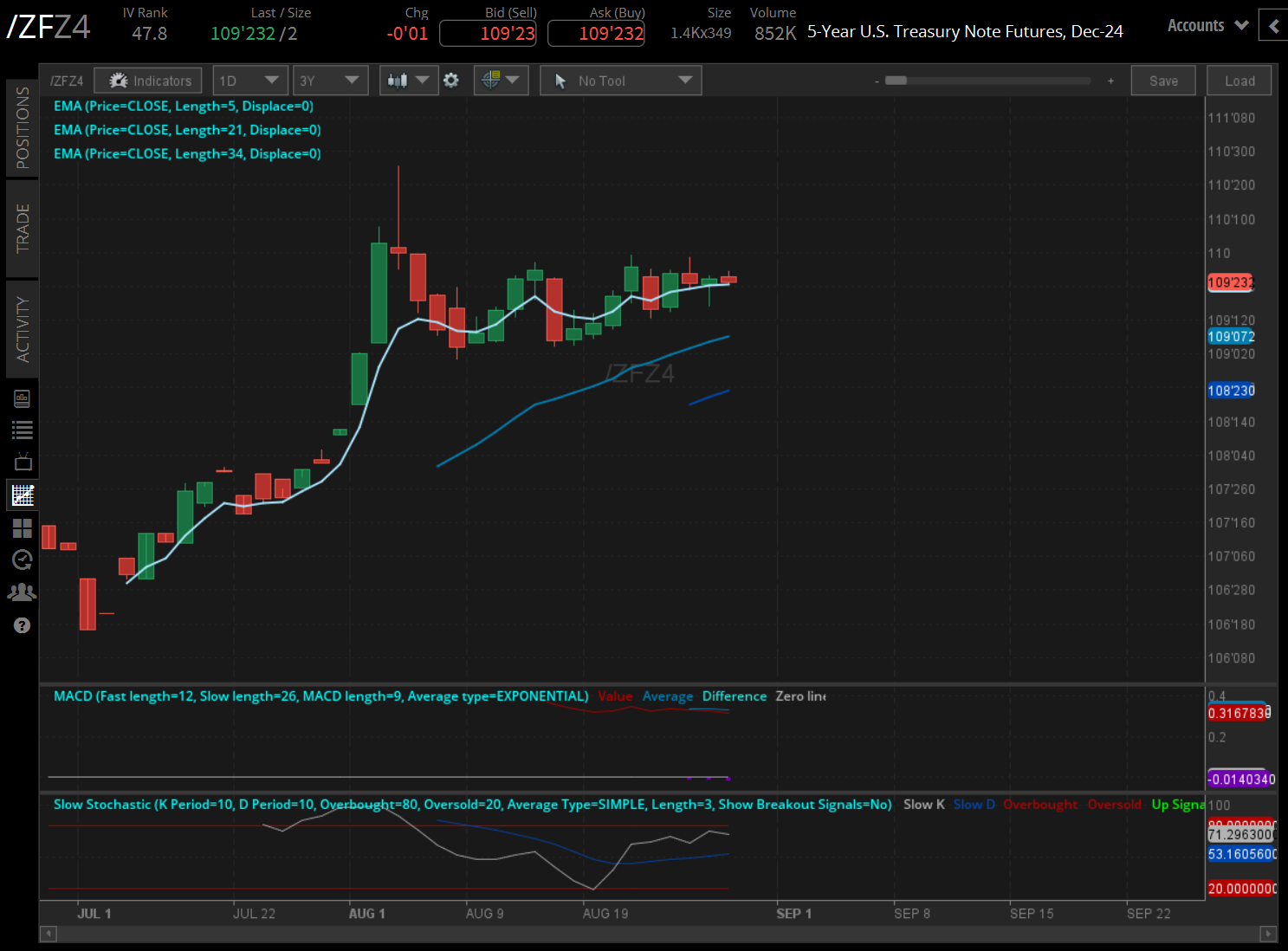
Task: Click the Chg value -0'01
Action: coord(407,34)
